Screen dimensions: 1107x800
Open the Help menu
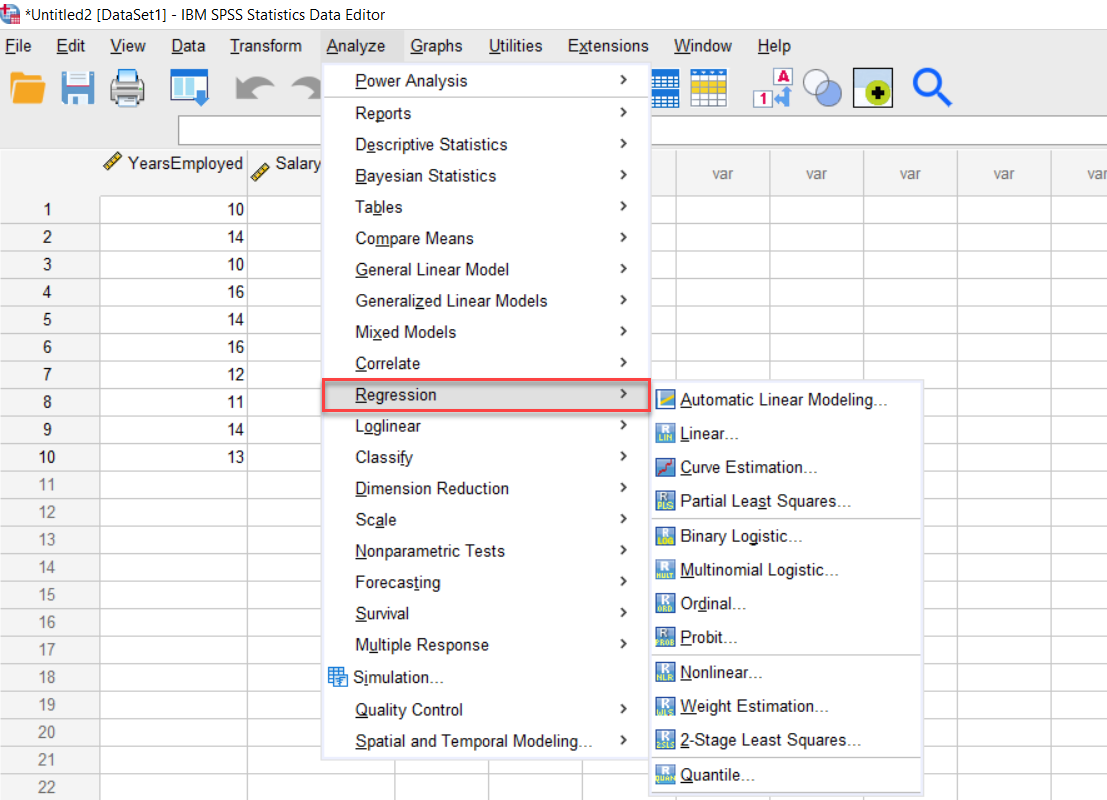[774, 46]
